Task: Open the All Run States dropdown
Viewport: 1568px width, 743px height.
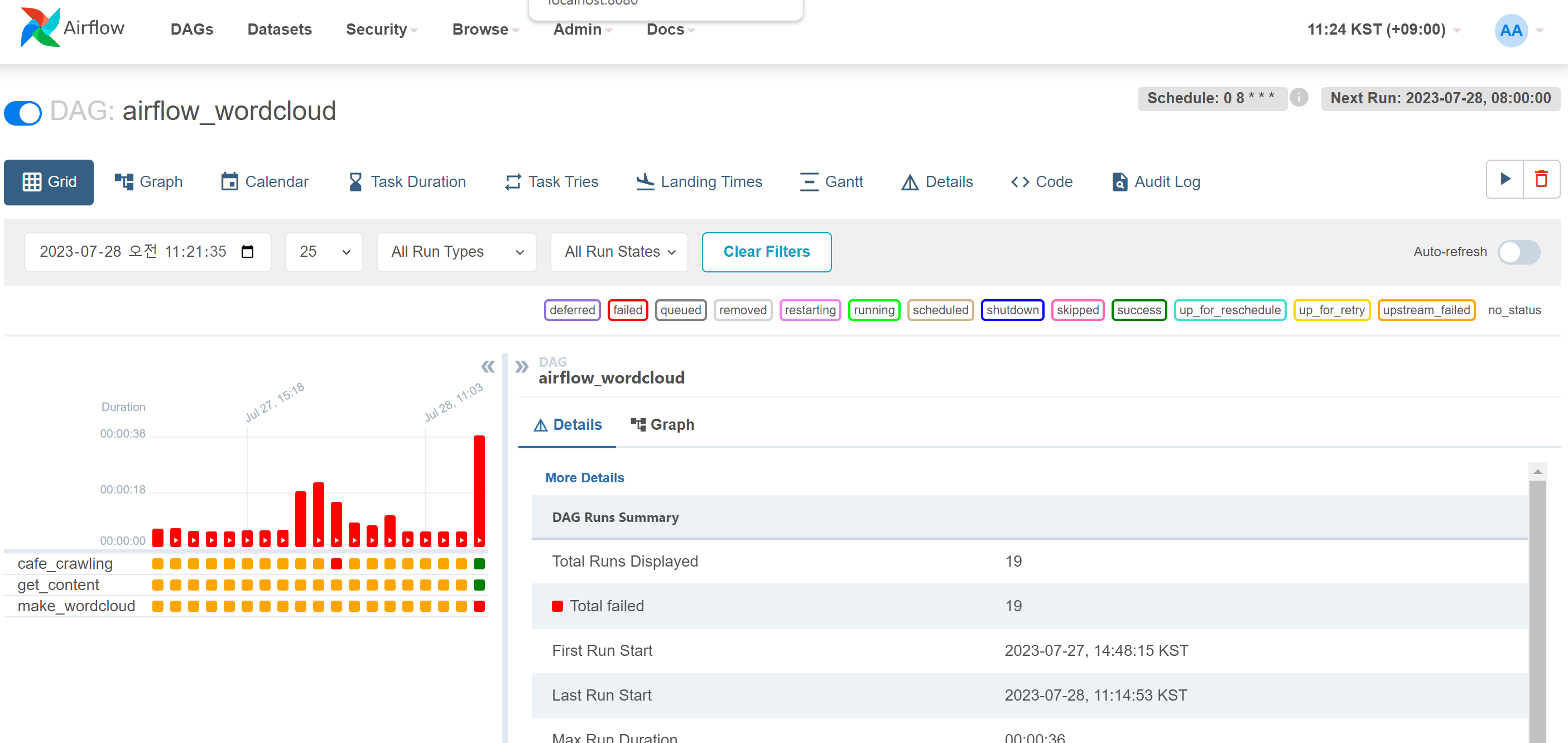Action: 619,252
